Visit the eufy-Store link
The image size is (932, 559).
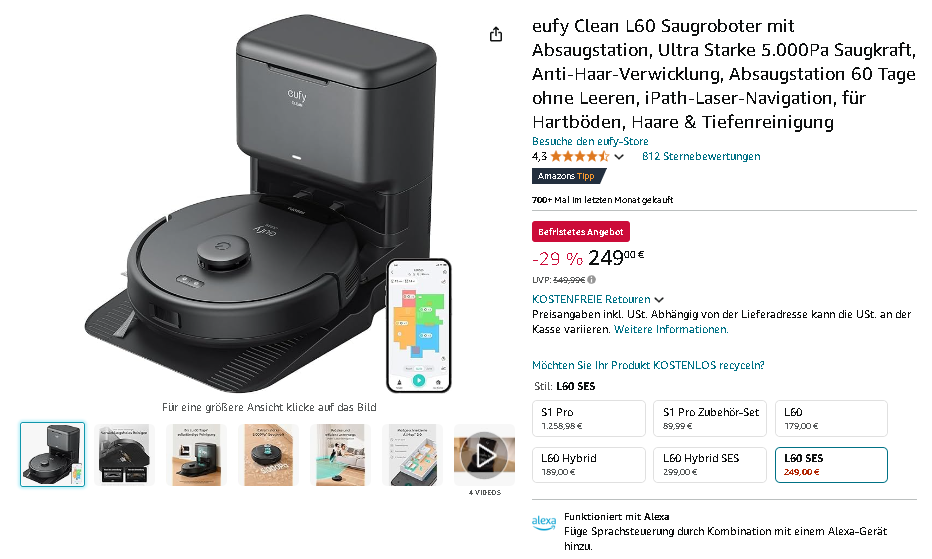(x=590, y=141)
